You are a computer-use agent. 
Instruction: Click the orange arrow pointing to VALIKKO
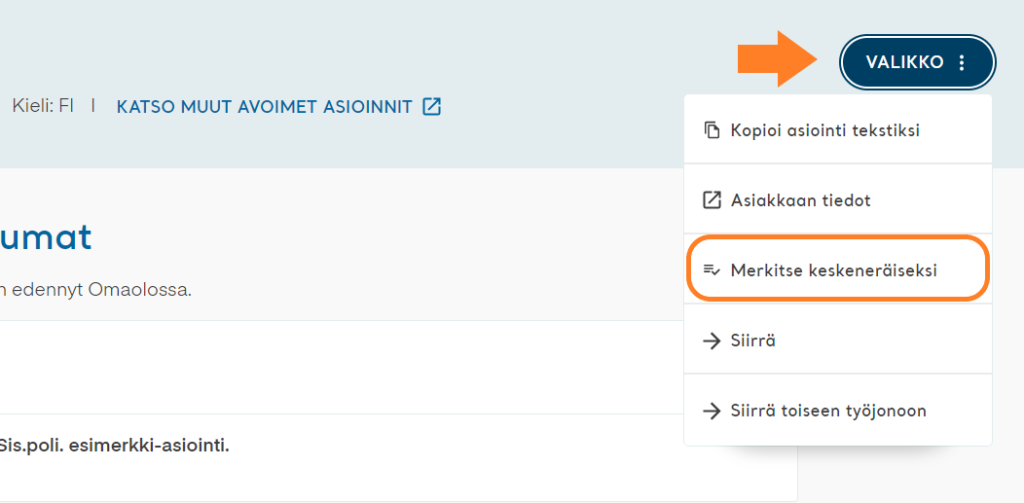(778, 59)
